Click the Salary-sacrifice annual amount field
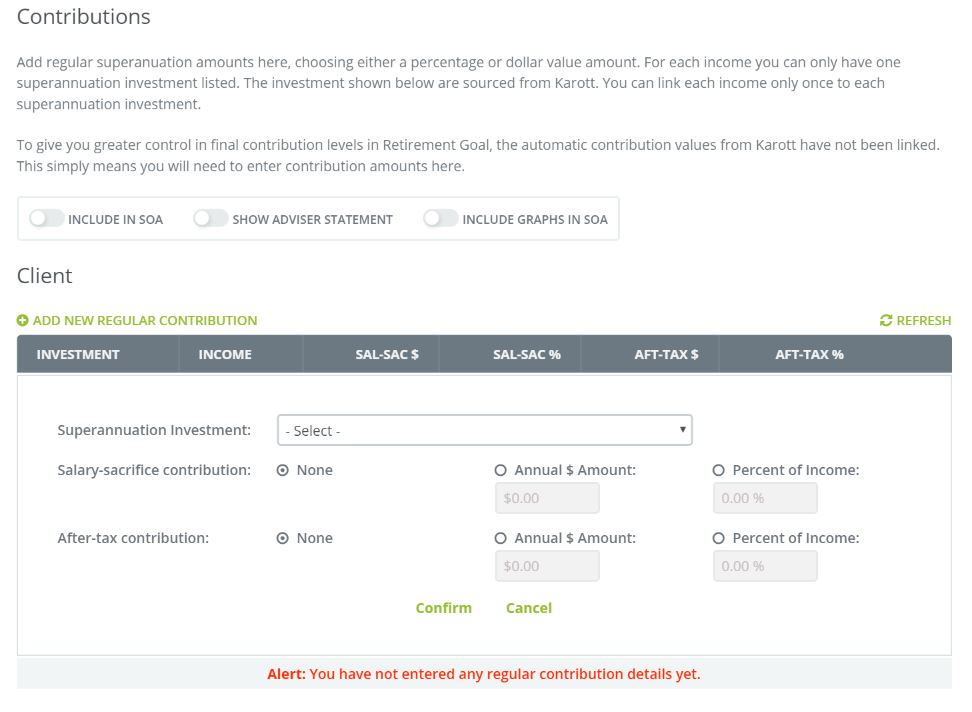 [547, 498]
